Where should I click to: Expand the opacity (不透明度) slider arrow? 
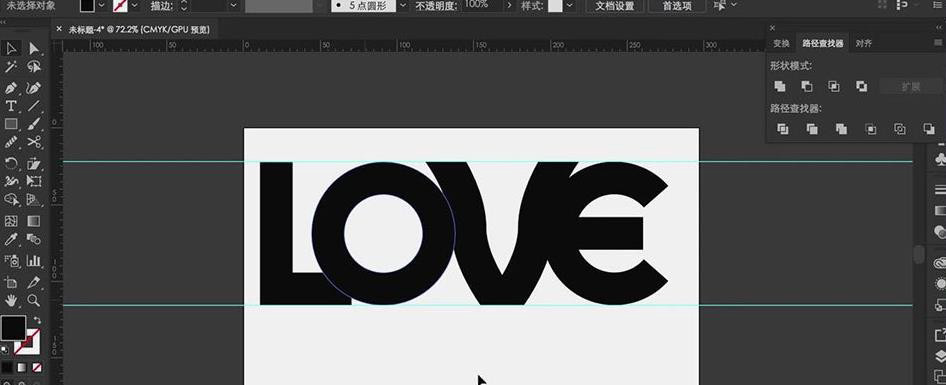point(509,5)
